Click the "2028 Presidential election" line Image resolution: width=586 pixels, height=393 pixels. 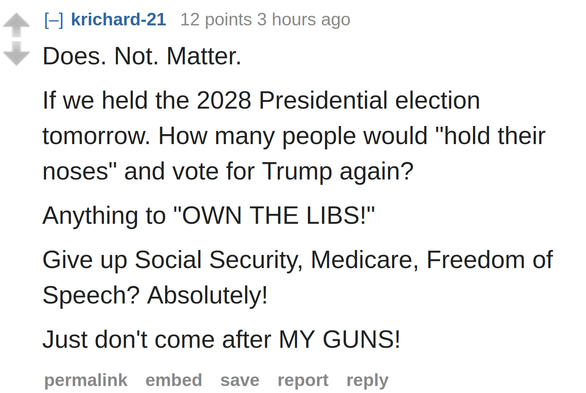tap(261, 100)
